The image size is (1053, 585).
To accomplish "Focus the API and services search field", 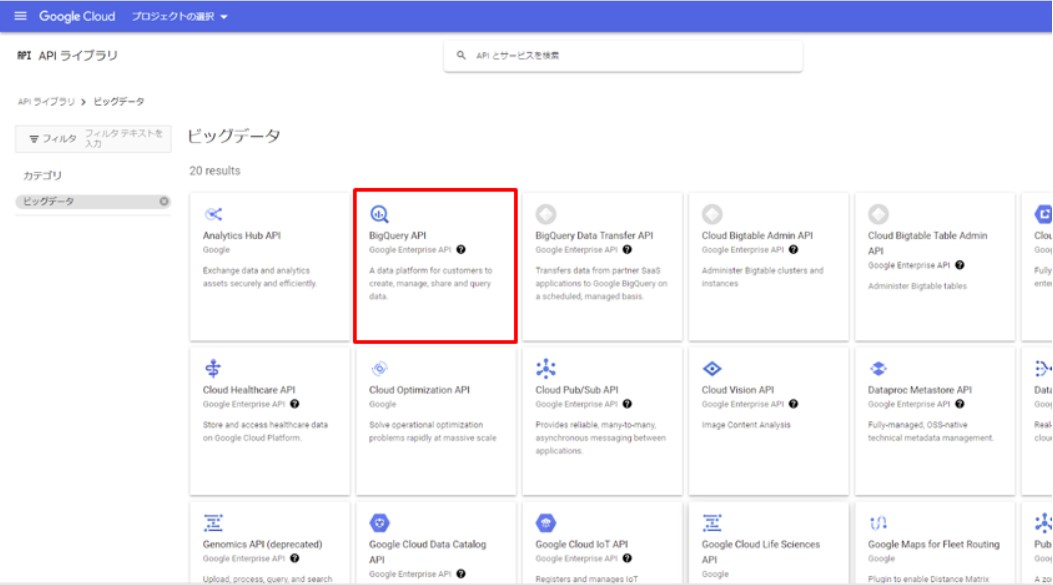I will 623,56.
